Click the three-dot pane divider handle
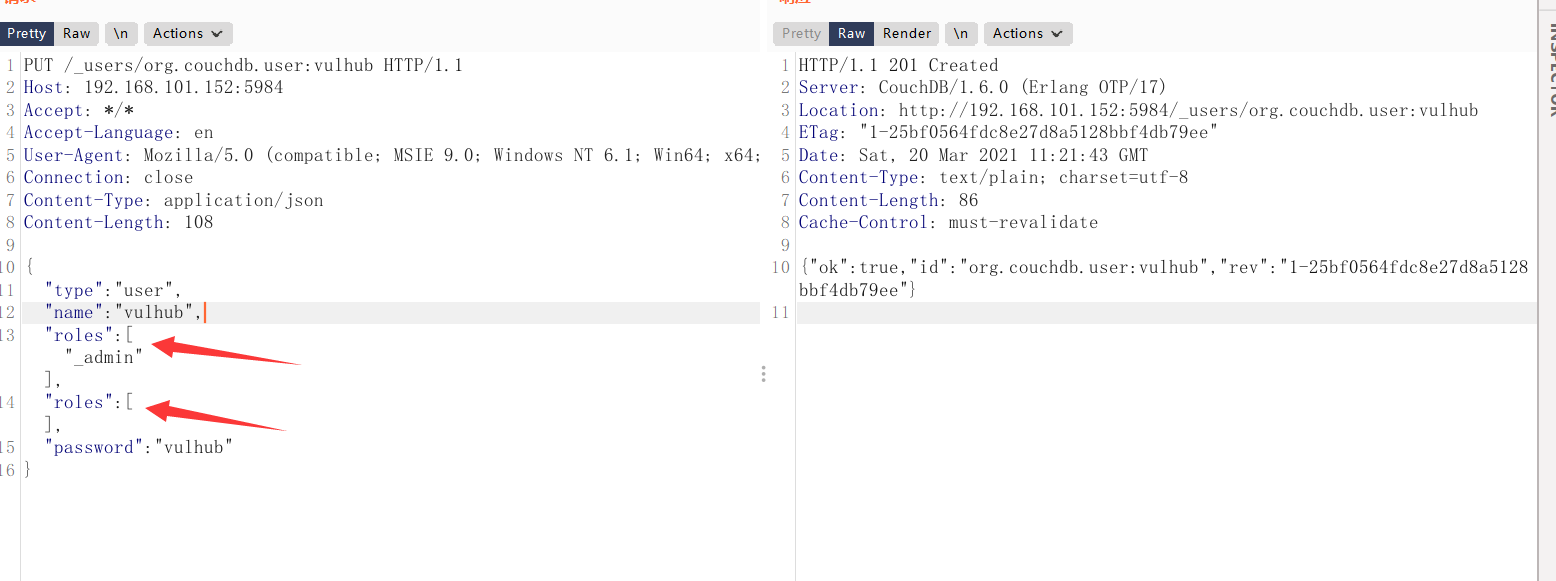 coord(763,374)
